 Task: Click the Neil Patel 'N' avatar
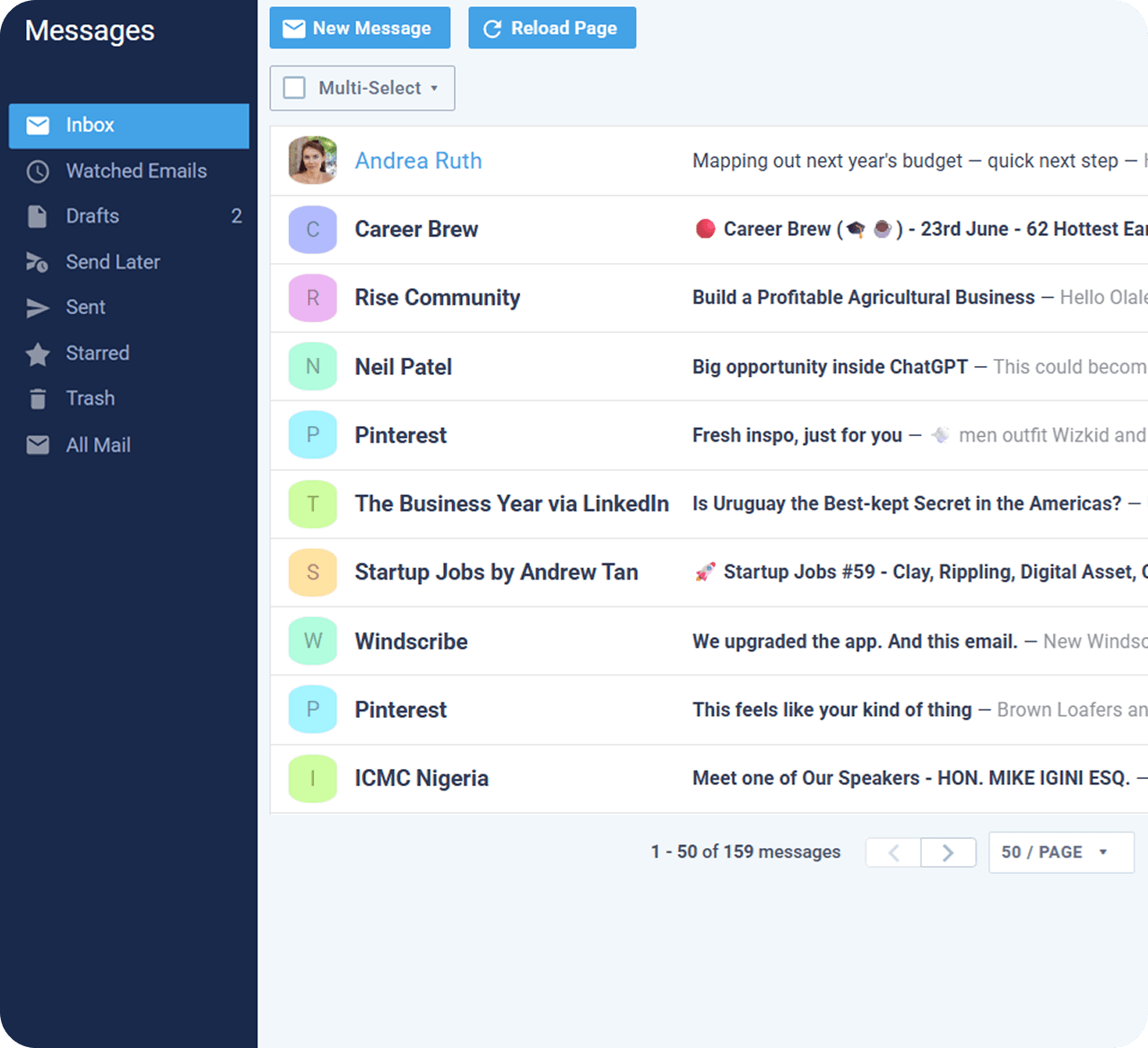click(313, 366)
